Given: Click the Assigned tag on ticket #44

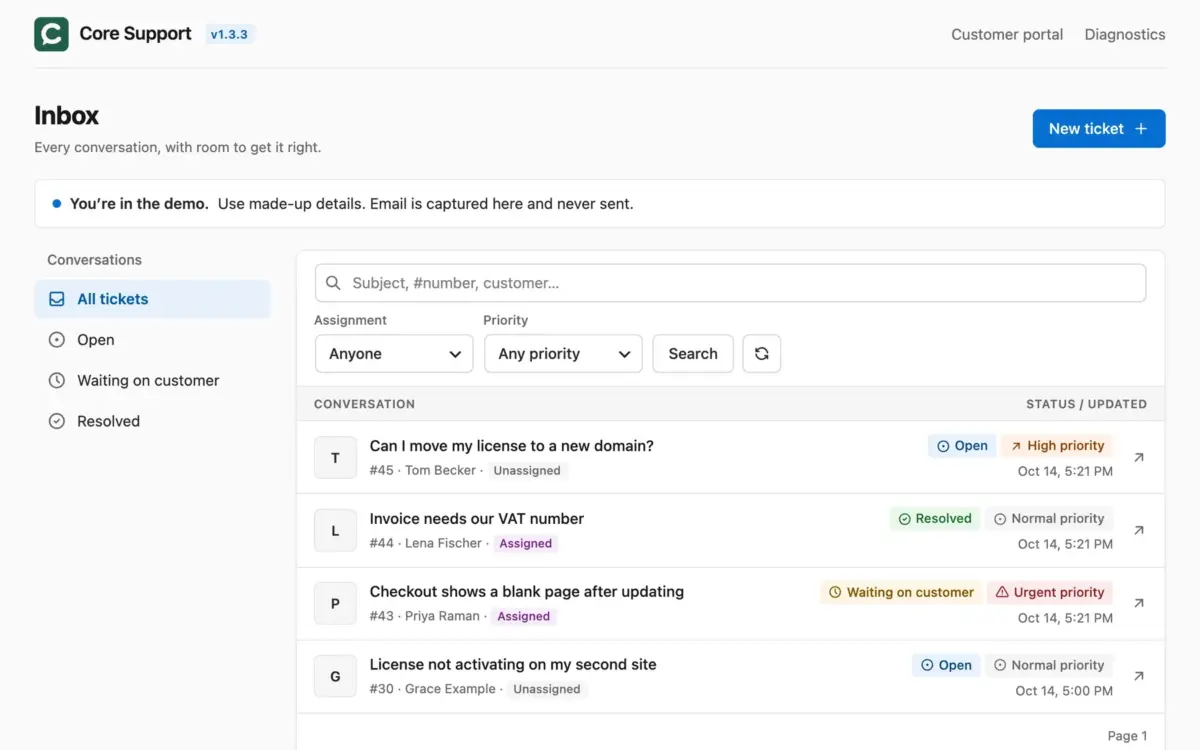Looking at the screenshot, I should [x=526, y=544].
